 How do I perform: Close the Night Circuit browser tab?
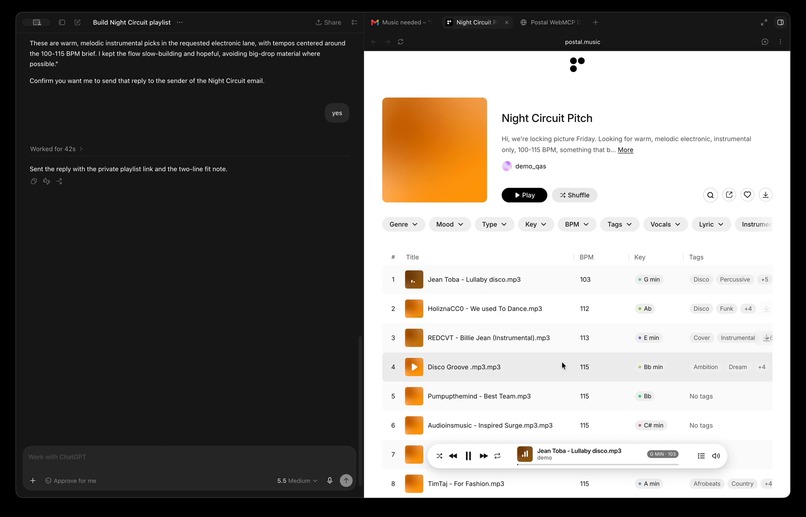tap(506, 23)
